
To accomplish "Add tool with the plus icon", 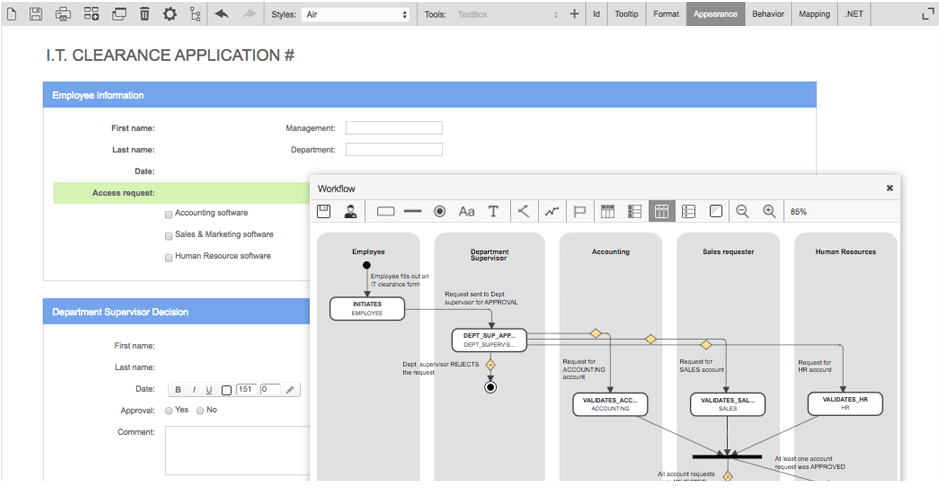I will coord(574,14).
